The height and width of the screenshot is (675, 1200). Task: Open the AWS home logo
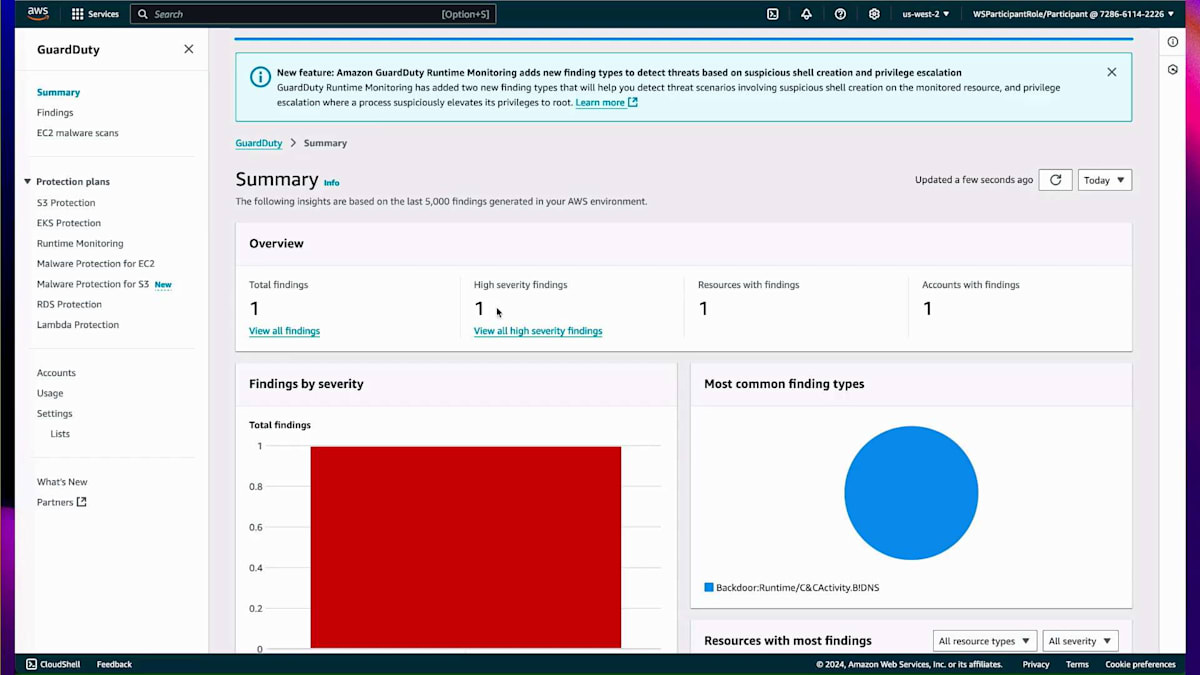click(x=38, y=14)
